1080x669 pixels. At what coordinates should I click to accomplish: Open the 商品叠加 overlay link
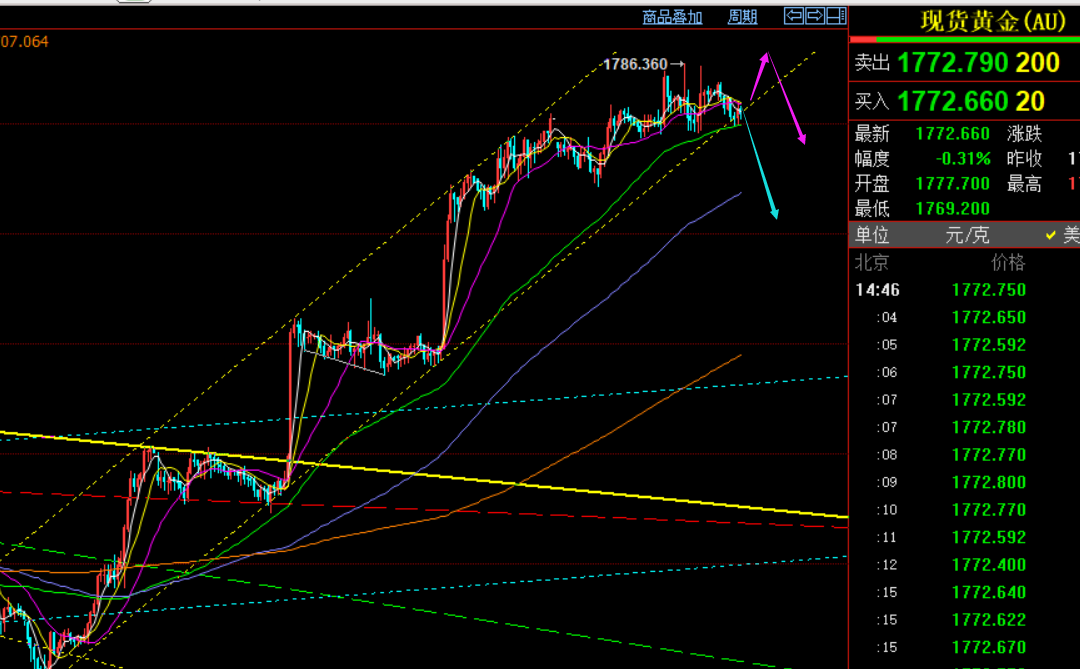coord(672,17)
